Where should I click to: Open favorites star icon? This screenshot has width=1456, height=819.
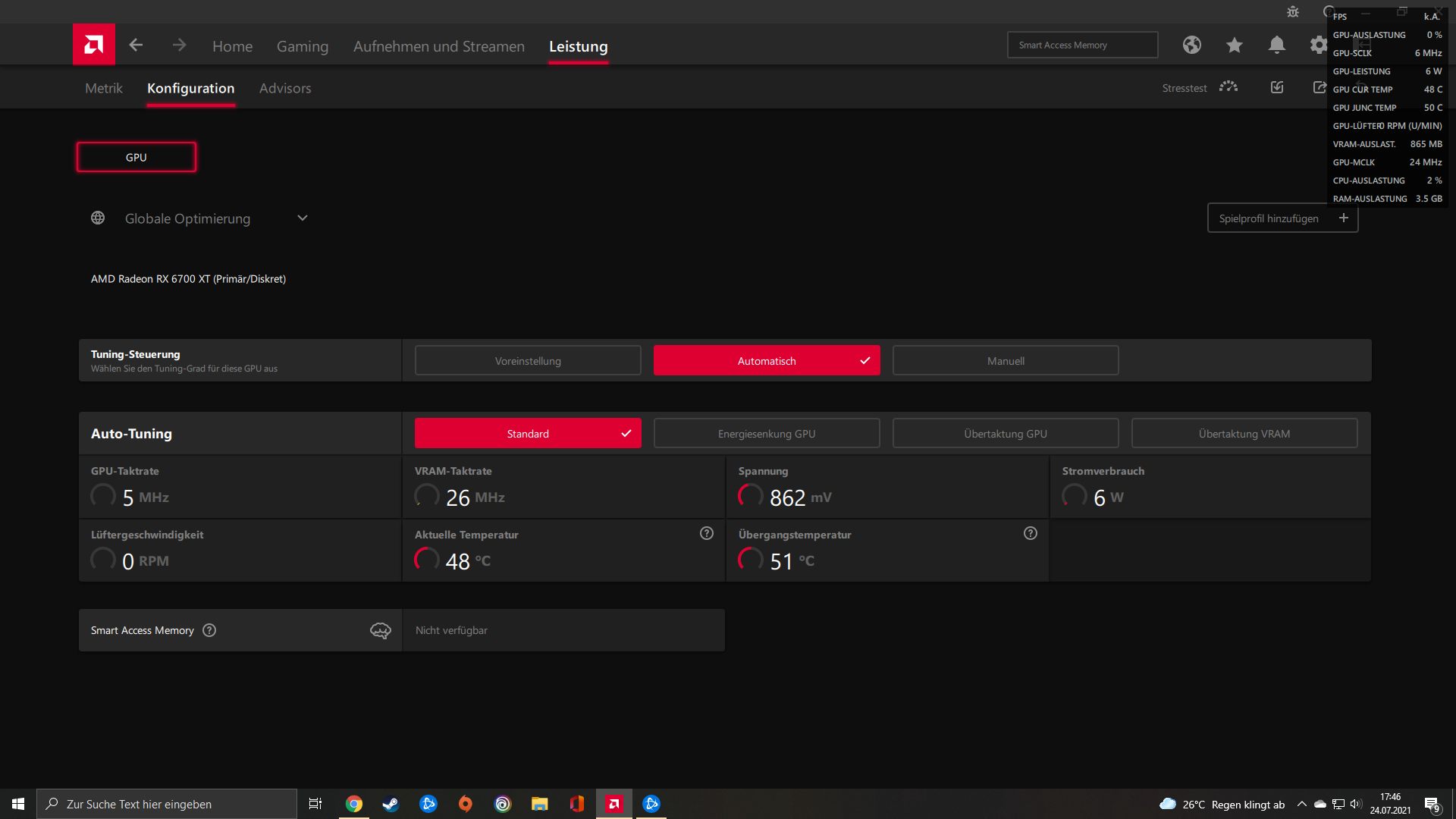coord(1235,45)
